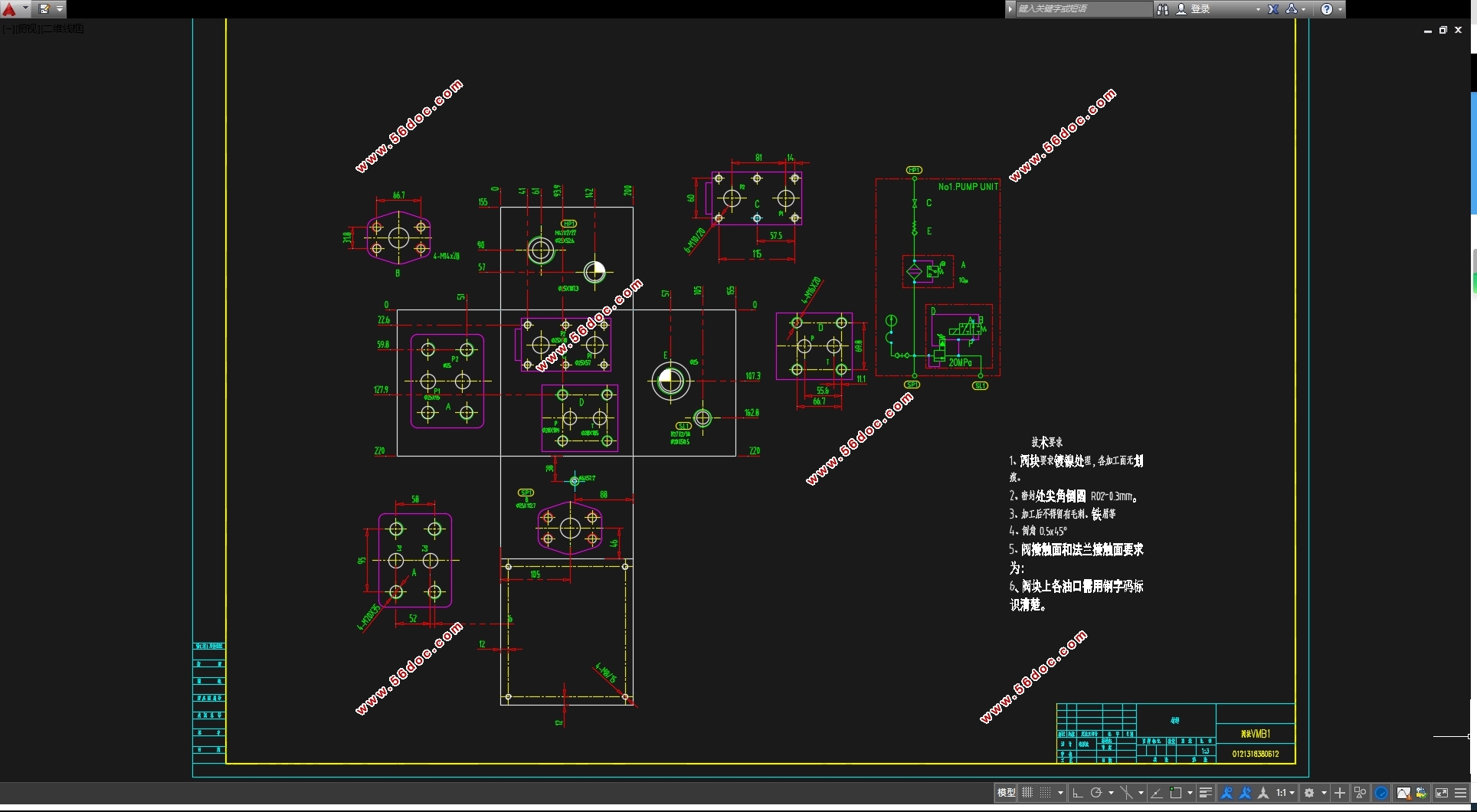
Task: Expand the application menu arrow
Action: (25, 9)
